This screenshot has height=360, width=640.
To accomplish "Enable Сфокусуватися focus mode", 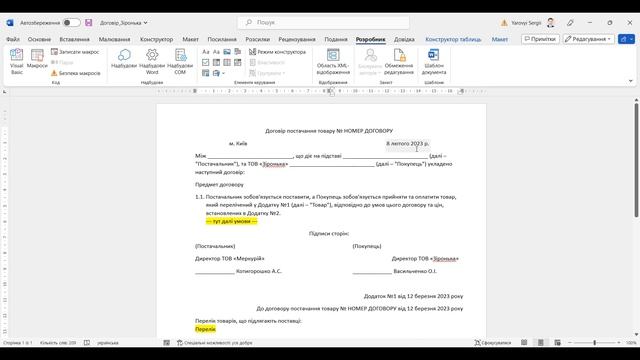I will coord(493,343).
